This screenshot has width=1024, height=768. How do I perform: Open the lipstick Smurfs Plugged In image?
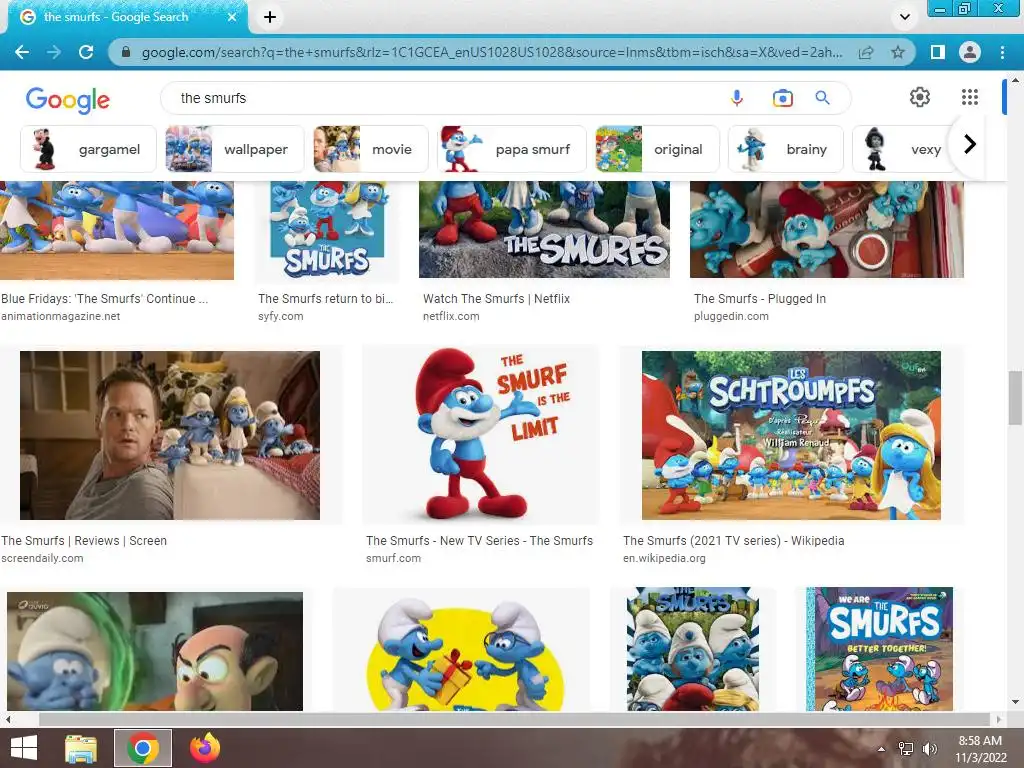(827, 230)
